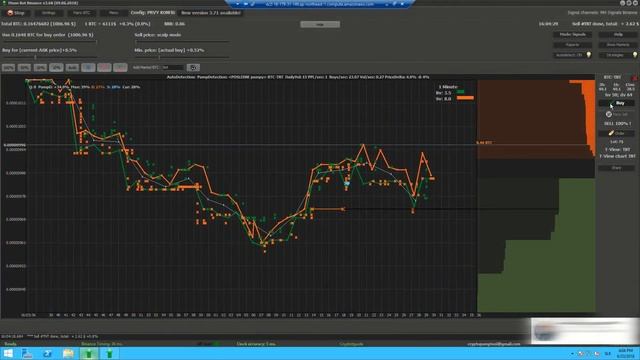The height and width of the screenshot is (360, 640).
Task: Click the 'New version 3.71 available' notice
Action: [x=211, y=13]
